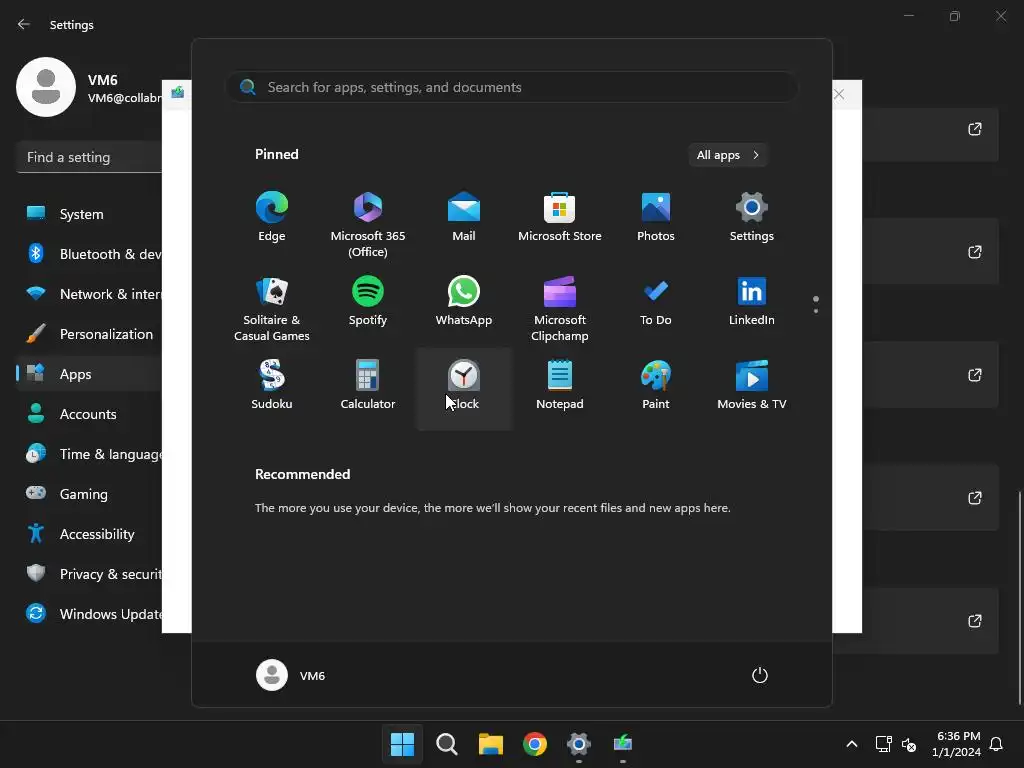Select Gaming in Settings sidebar
The height and width of the screenshot is (768, 1024).
click(x=89, y=494)
